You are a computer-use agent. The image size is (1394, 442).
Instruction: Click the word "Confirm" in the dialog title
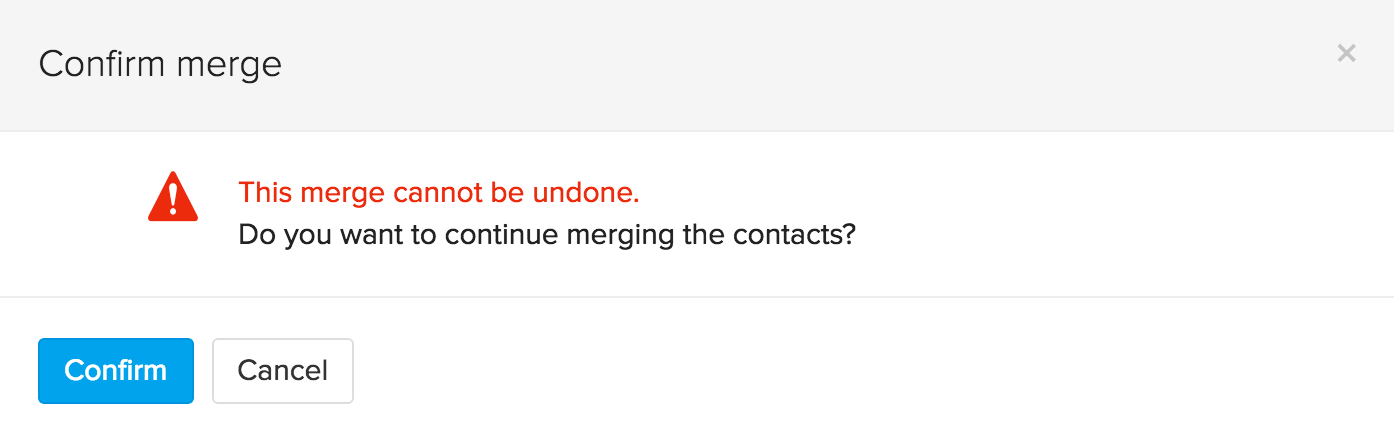click(x=103, y=65)
